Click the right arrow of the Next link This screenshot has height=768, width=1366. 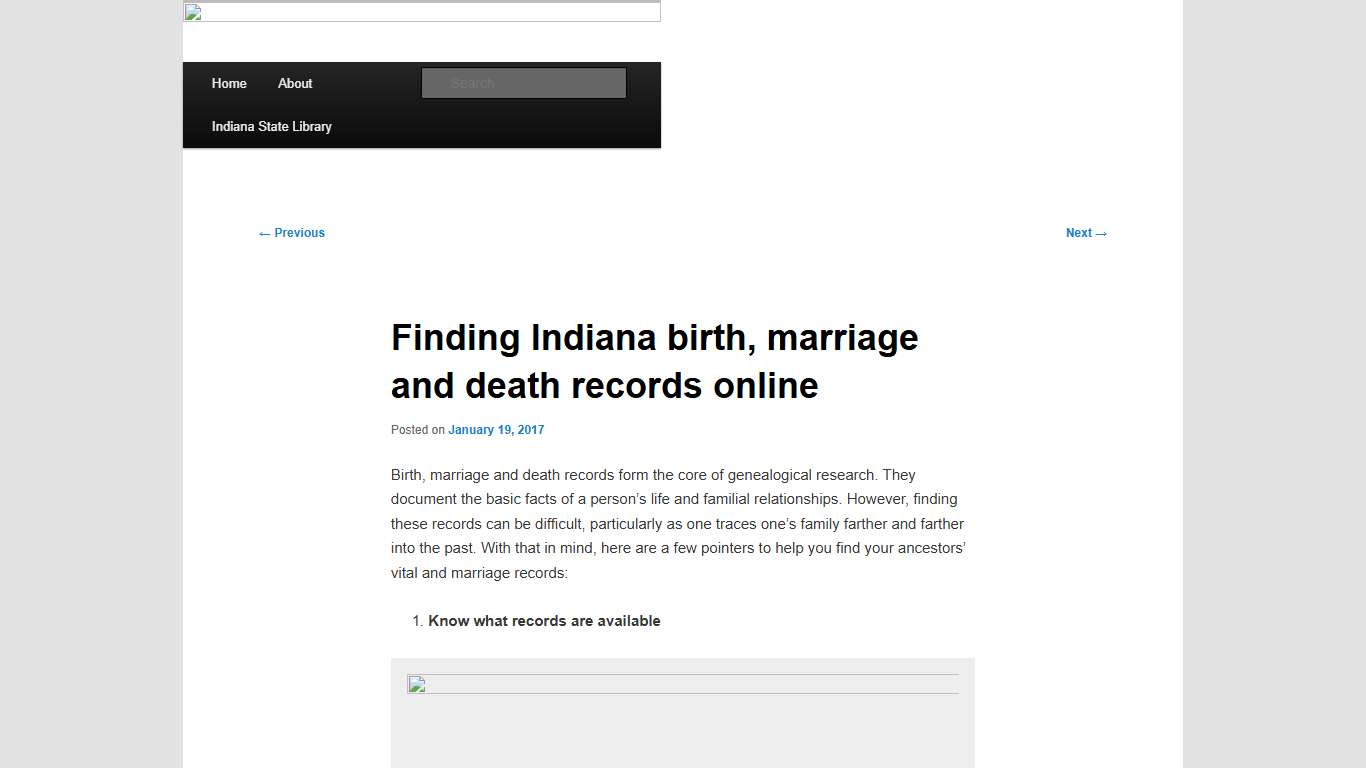pyautogui.click(x=1102, y=232)
